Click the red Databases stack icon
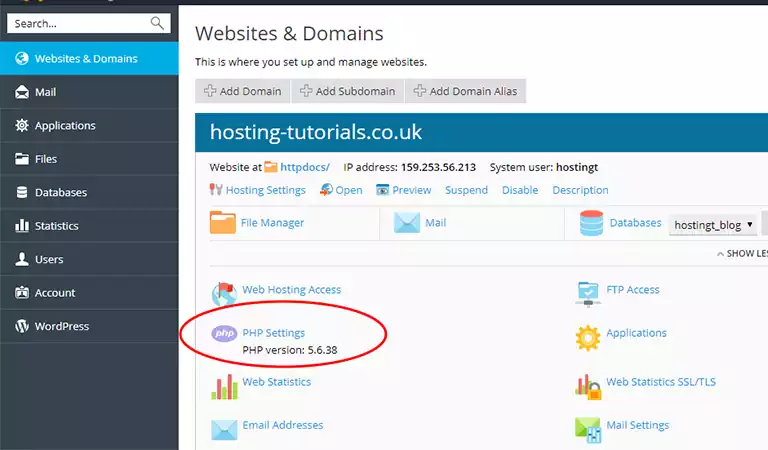Viewport: 768px width, 450px height. tap(591, 223)
